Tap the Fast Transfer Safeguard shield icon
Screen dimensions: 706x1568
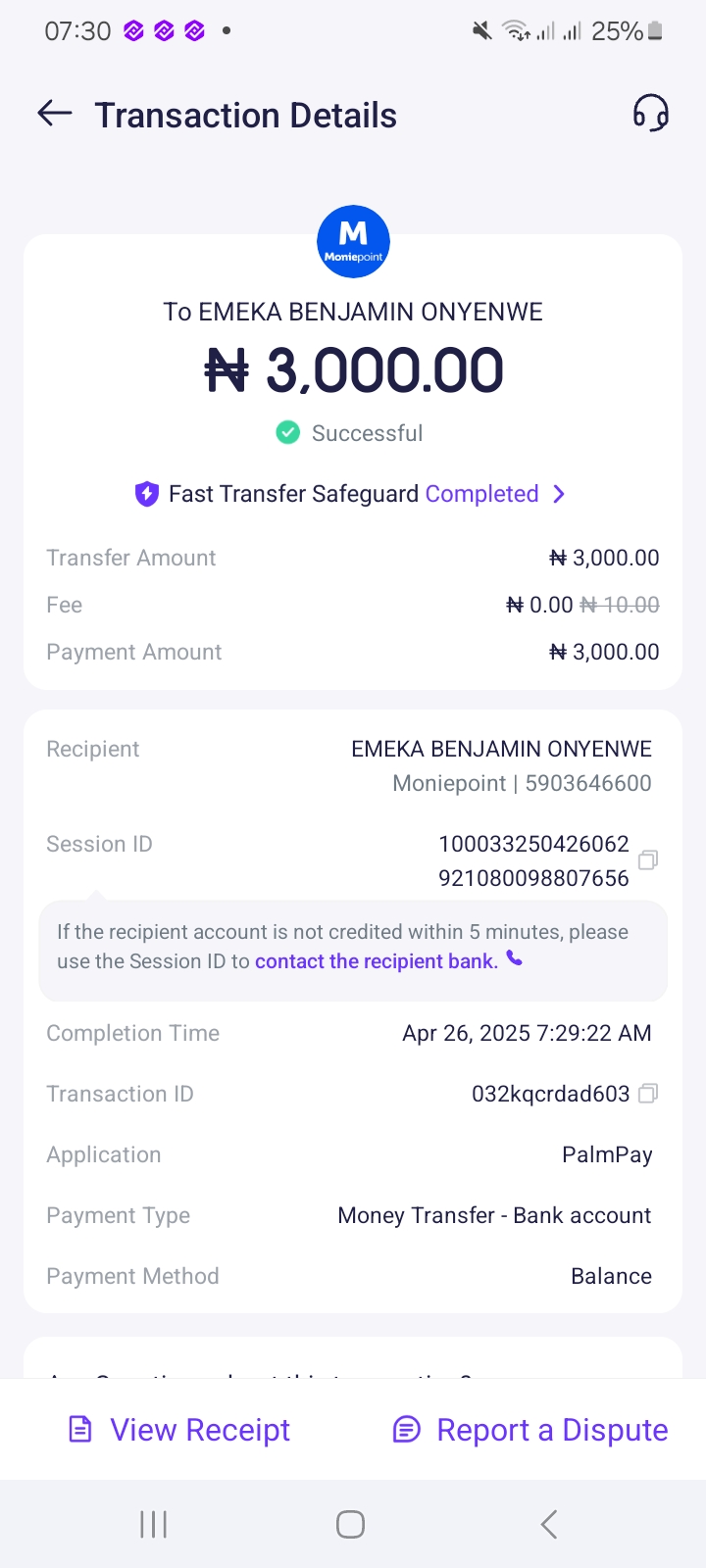[x=146, y=494]
